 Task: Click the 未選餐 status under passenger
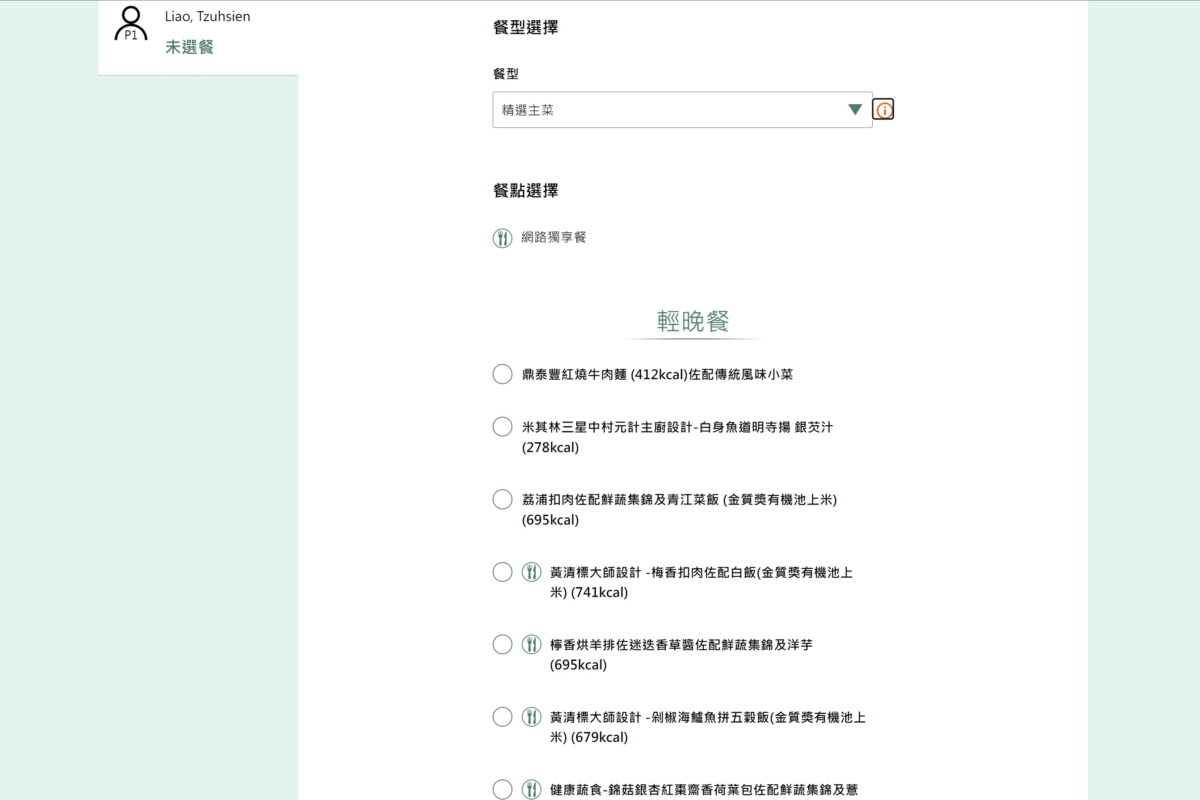pyautogui.click(x=189, y=47)
